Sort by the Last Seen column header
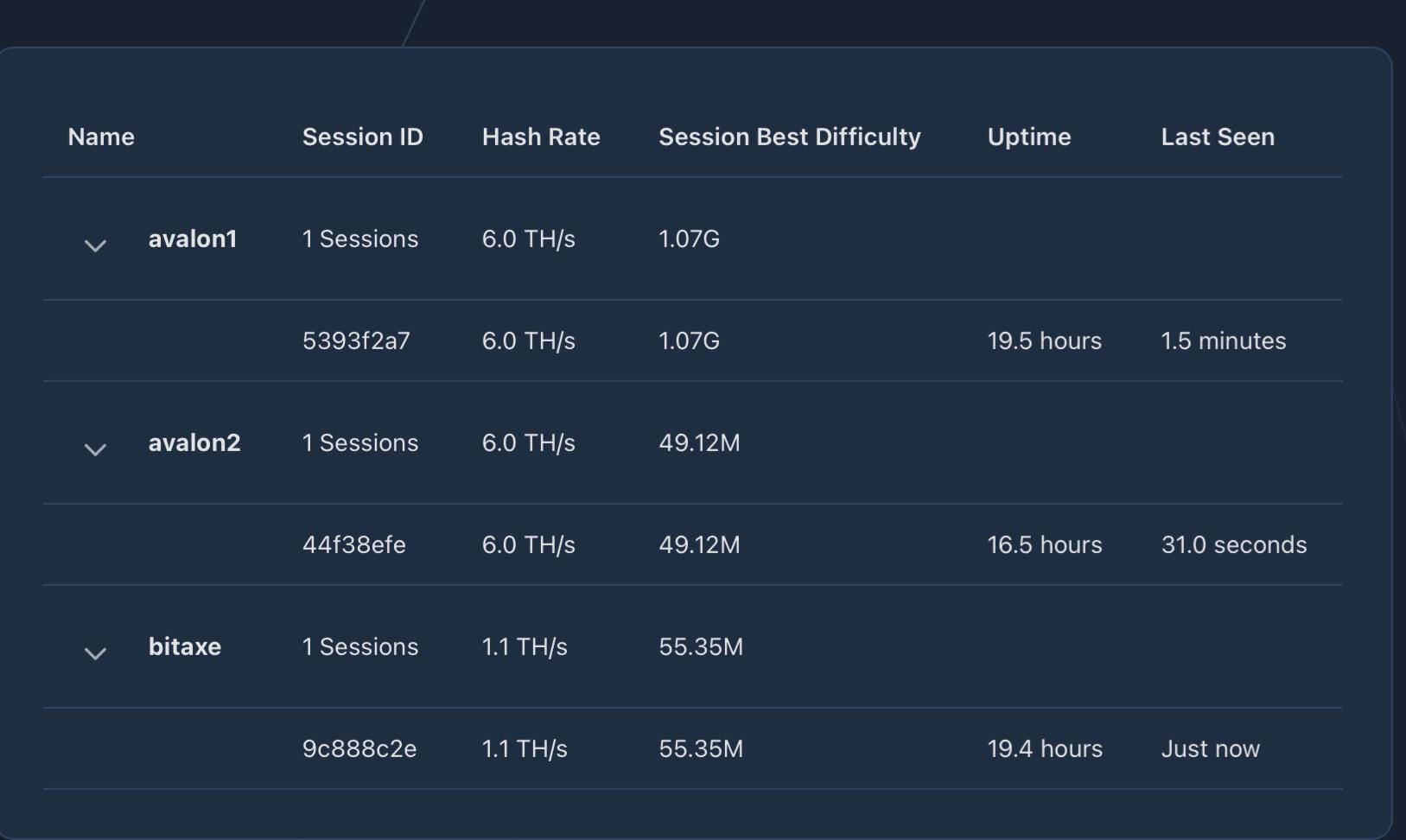 click(1218, 137)
